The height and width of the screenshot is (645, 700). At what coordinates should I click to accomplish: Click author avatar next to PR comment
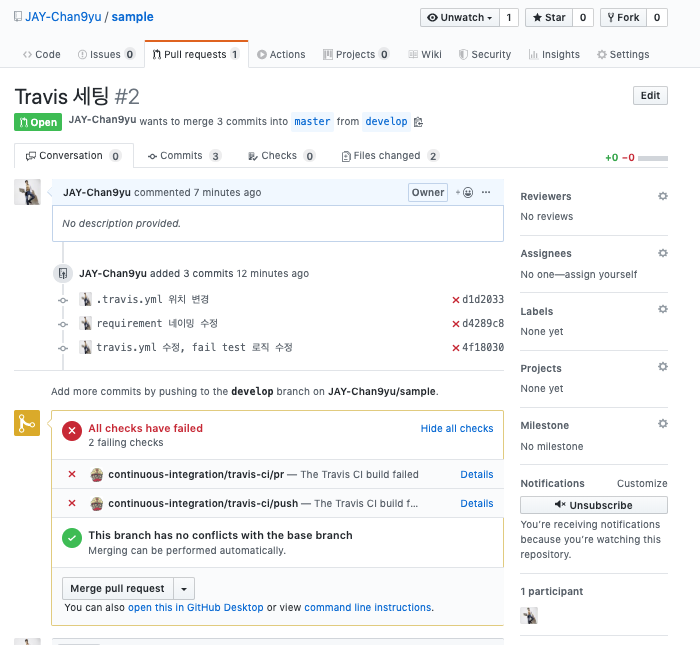(27, 192)
